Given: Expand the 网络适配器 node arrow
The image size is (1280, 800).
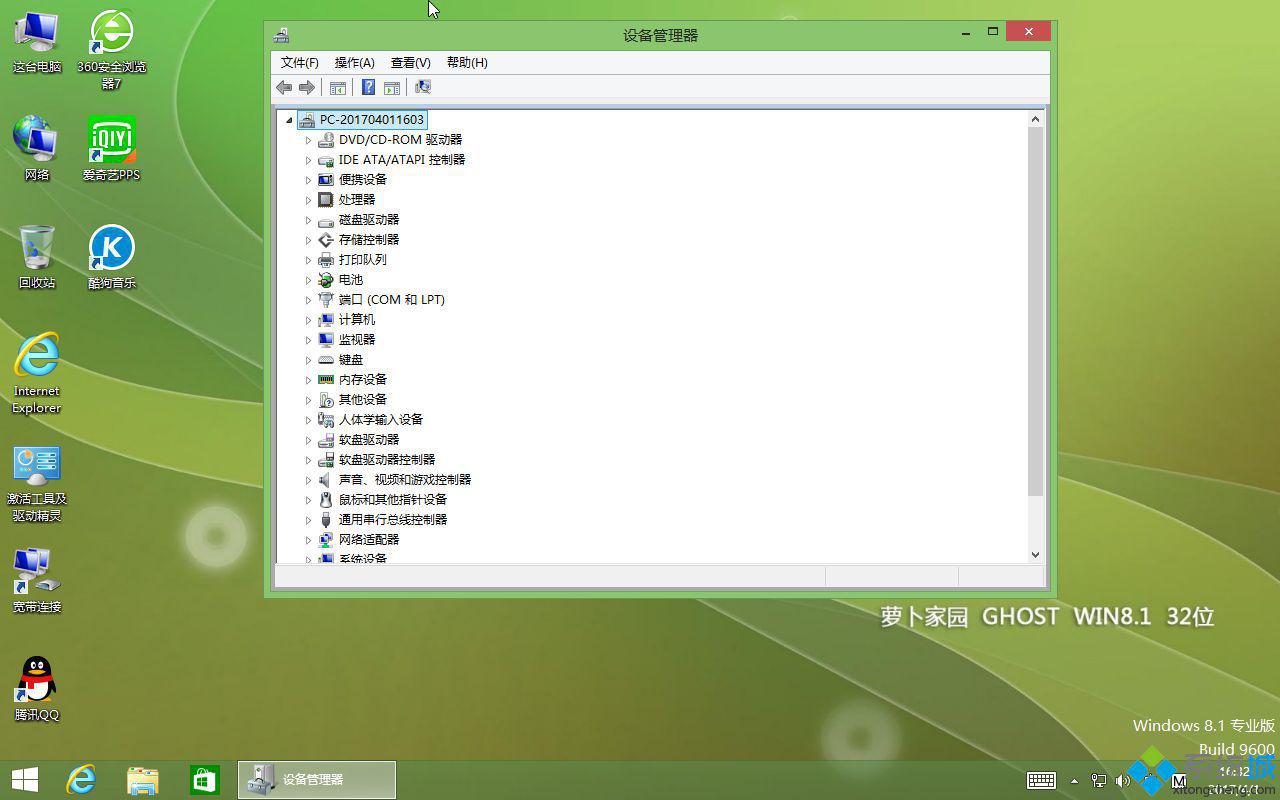Looking at the screenshot, I should [x=308, y=540].
